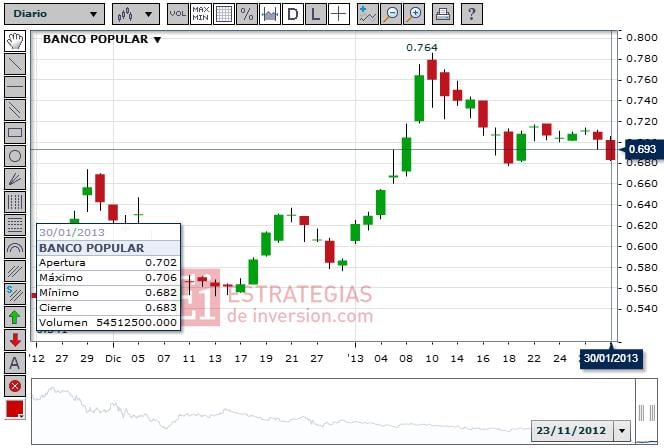This screenshot has width=664, height=448.
Task: Toggle the D button in toolbar
Action: tap(293, 14)
